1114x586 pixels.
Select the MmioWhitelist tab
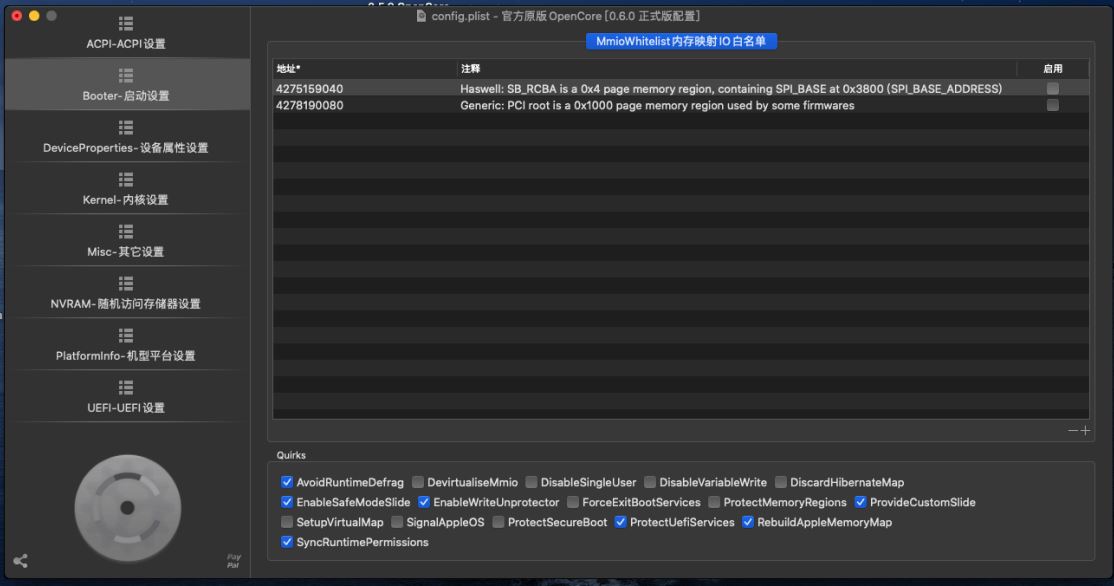pos(681,41)
